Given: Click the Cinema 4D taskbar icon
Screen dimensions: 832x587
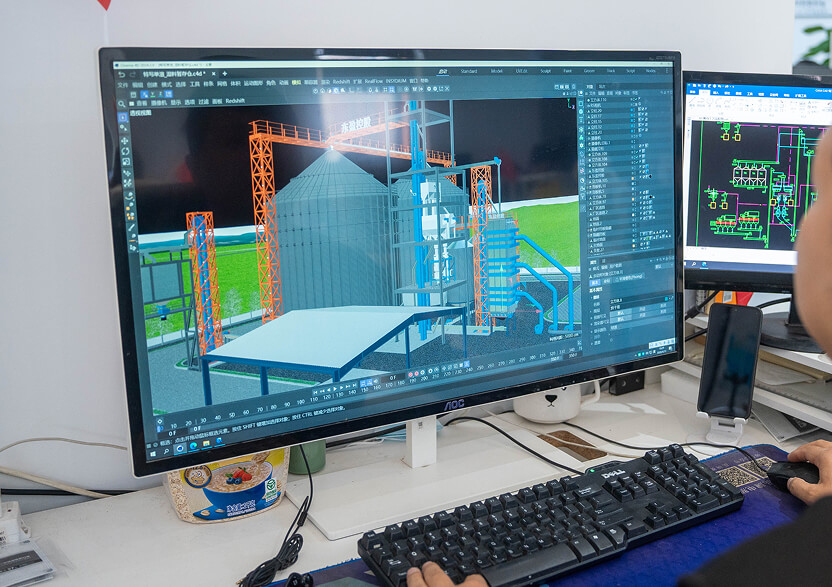Looking at the screenshot, I should pos(180,448).
